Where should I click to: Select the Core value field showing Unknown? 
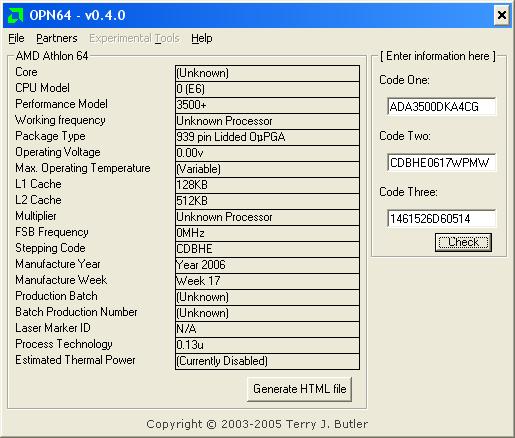pyautogui.click(x=267, y=73)
